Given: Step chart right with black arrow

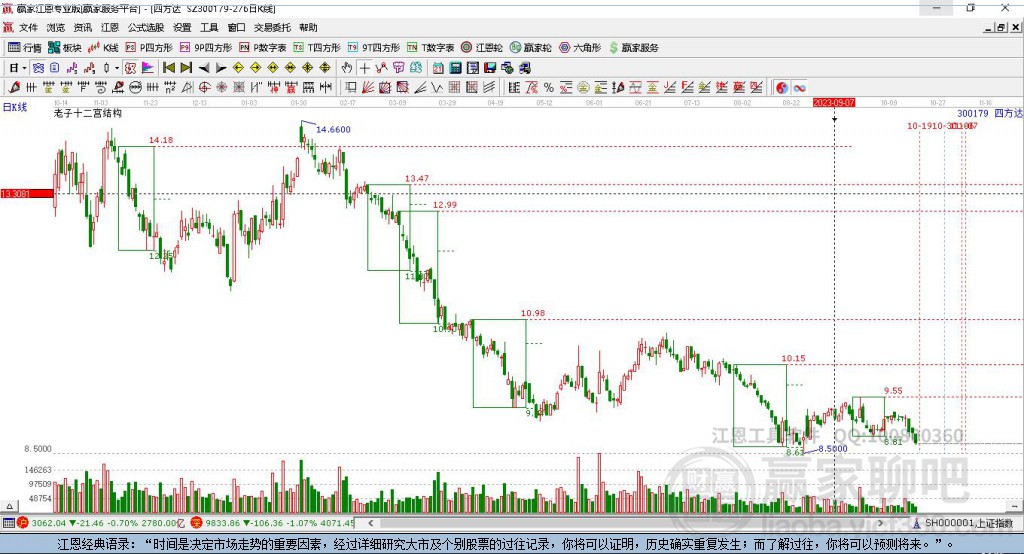Looking at the screenshot, I should click(x=221, y=68).
